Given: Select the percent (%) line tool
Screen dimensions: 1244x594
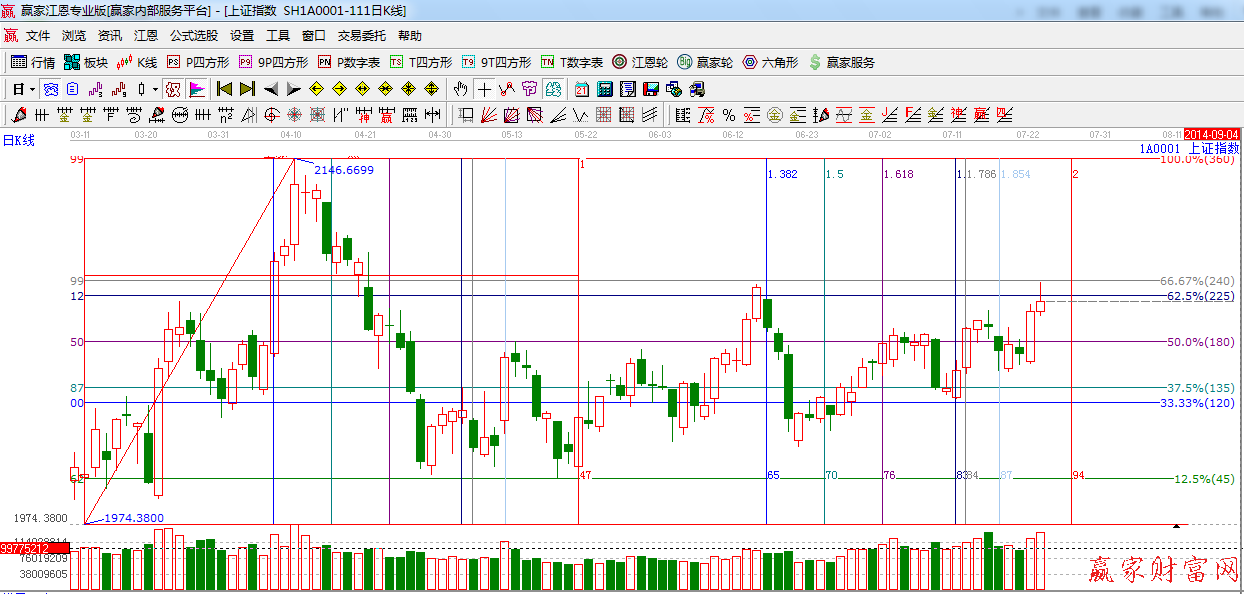Looking at the screenshot, I should 728,115.
